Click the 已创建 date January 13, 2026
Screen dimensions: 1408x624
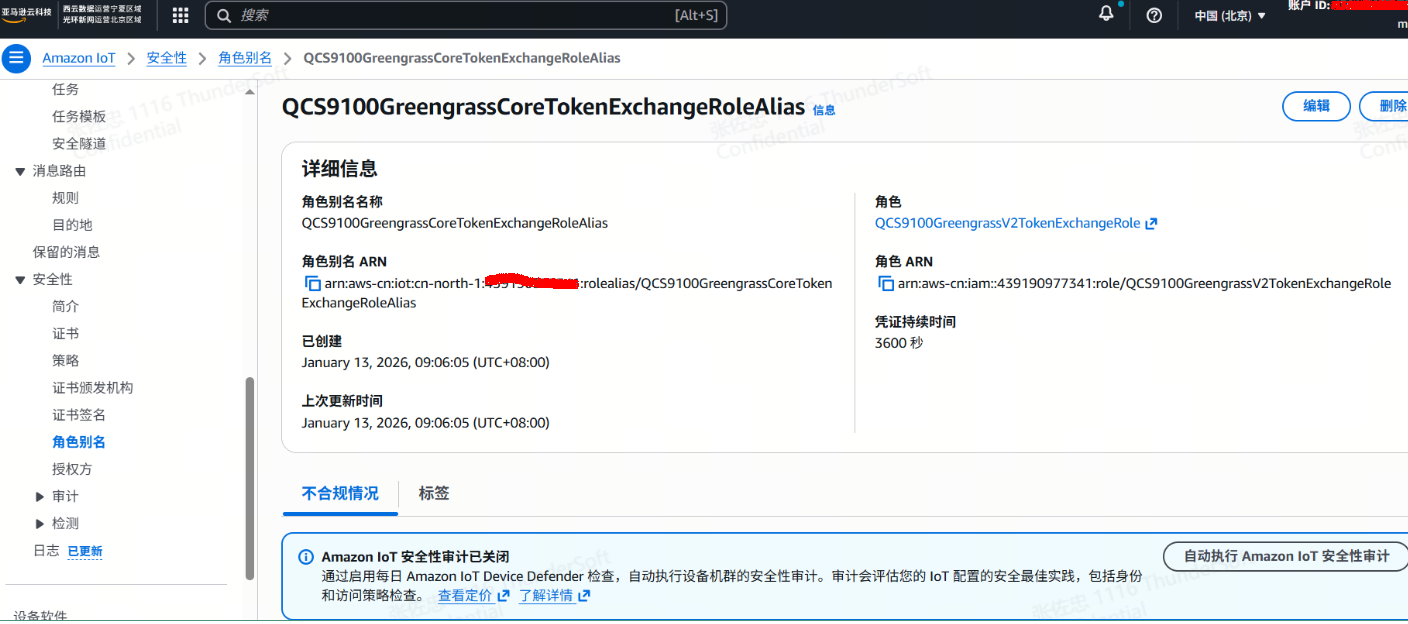[x=425, y=362]
